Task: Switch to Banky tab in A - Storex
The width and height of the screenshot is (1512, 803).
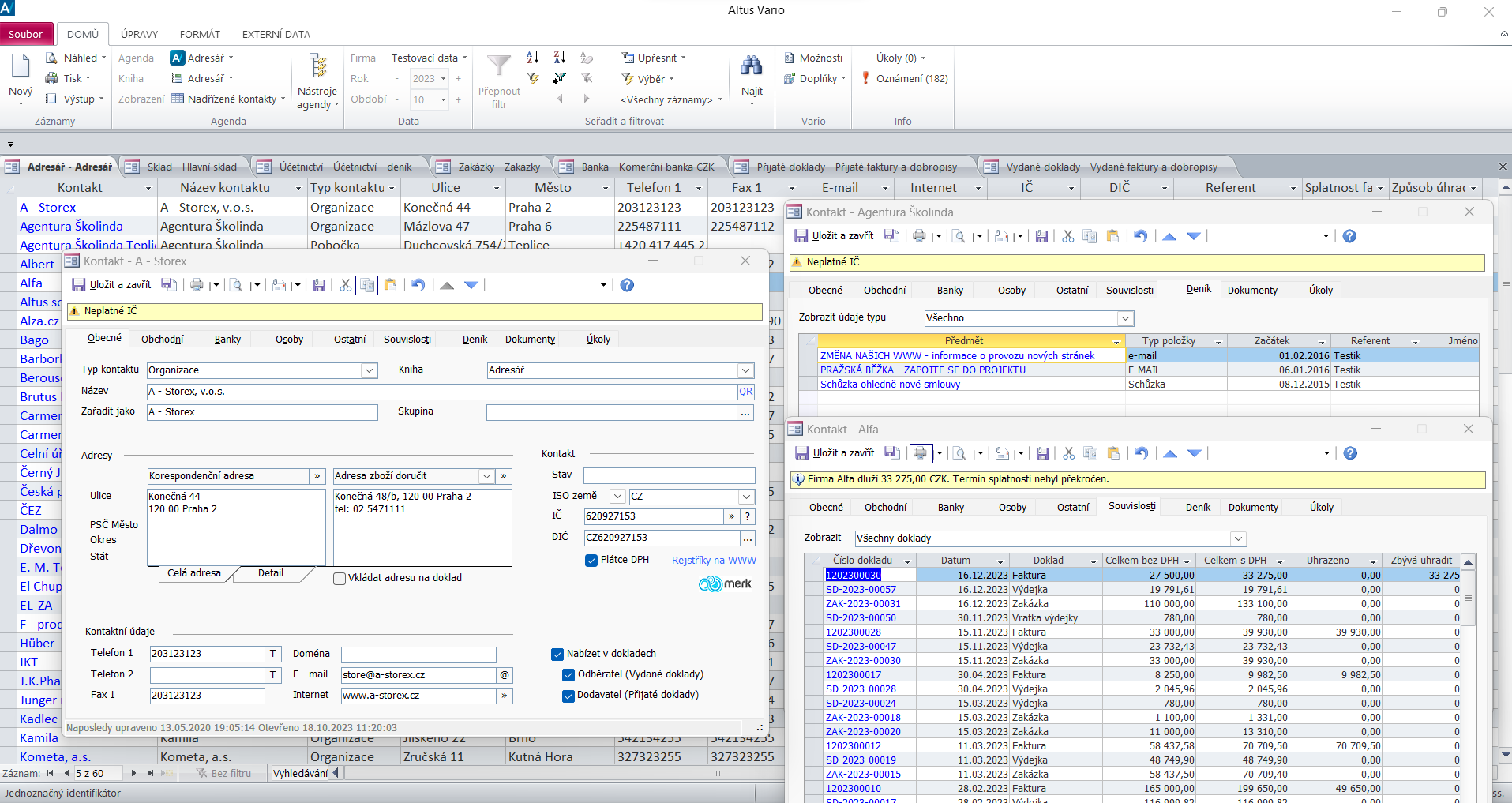Action: coord(227,339)
